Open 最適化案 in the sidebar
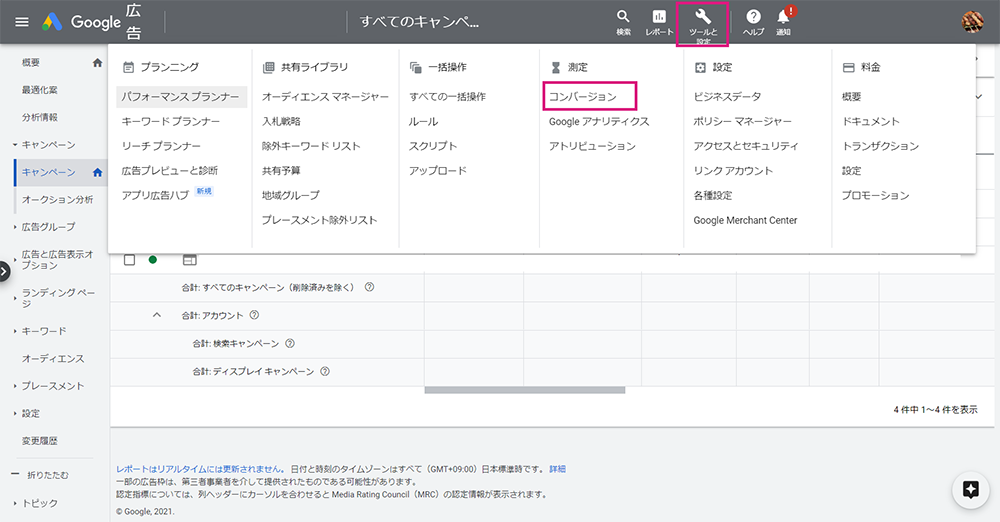Image resolution: width=1000 pixels, height=522 pixels. pyautogui.click(x=40, y=90)
